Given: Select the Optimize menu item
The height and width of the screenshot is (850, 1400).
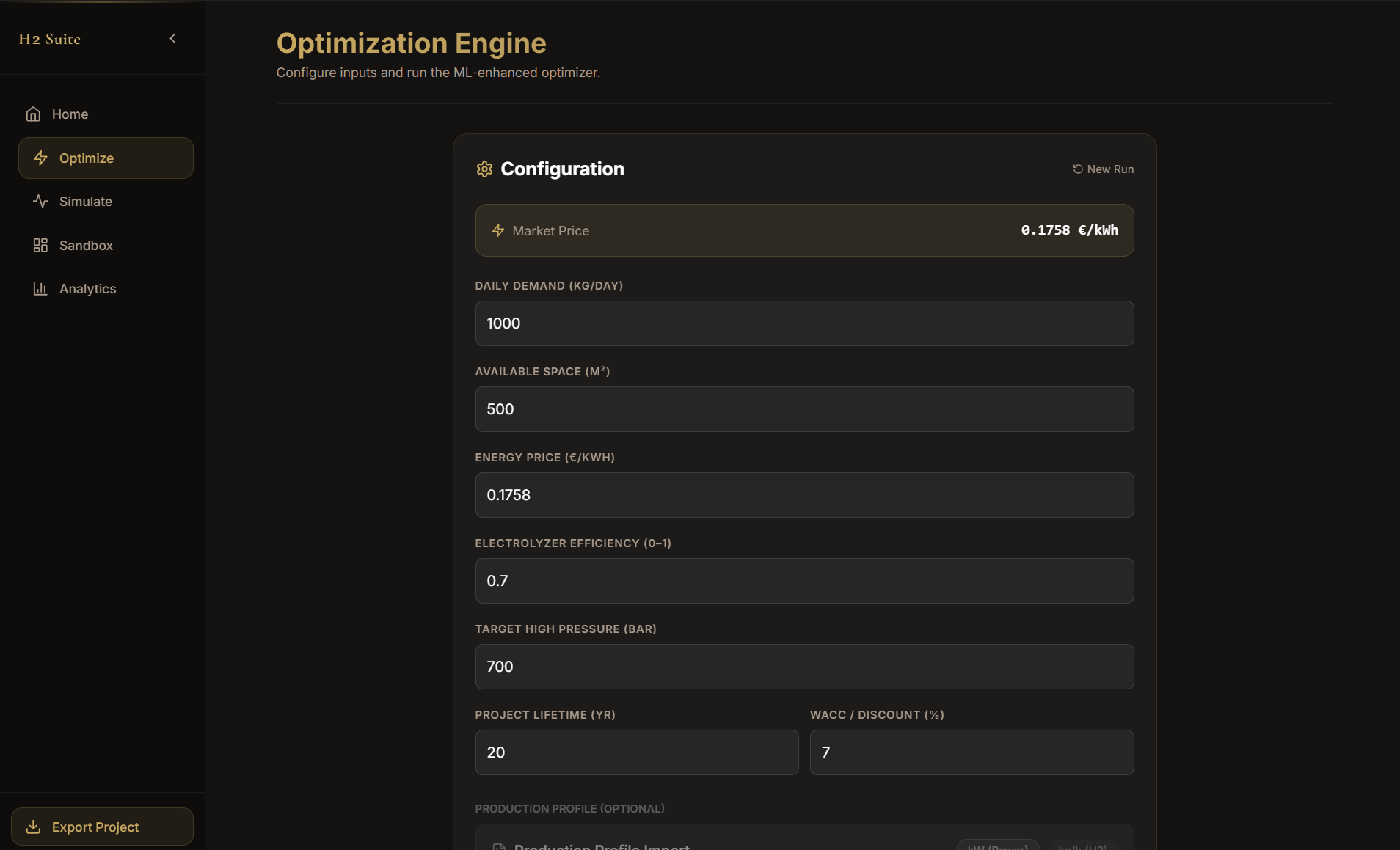Looking at the screenshot, I should point(106,158).
